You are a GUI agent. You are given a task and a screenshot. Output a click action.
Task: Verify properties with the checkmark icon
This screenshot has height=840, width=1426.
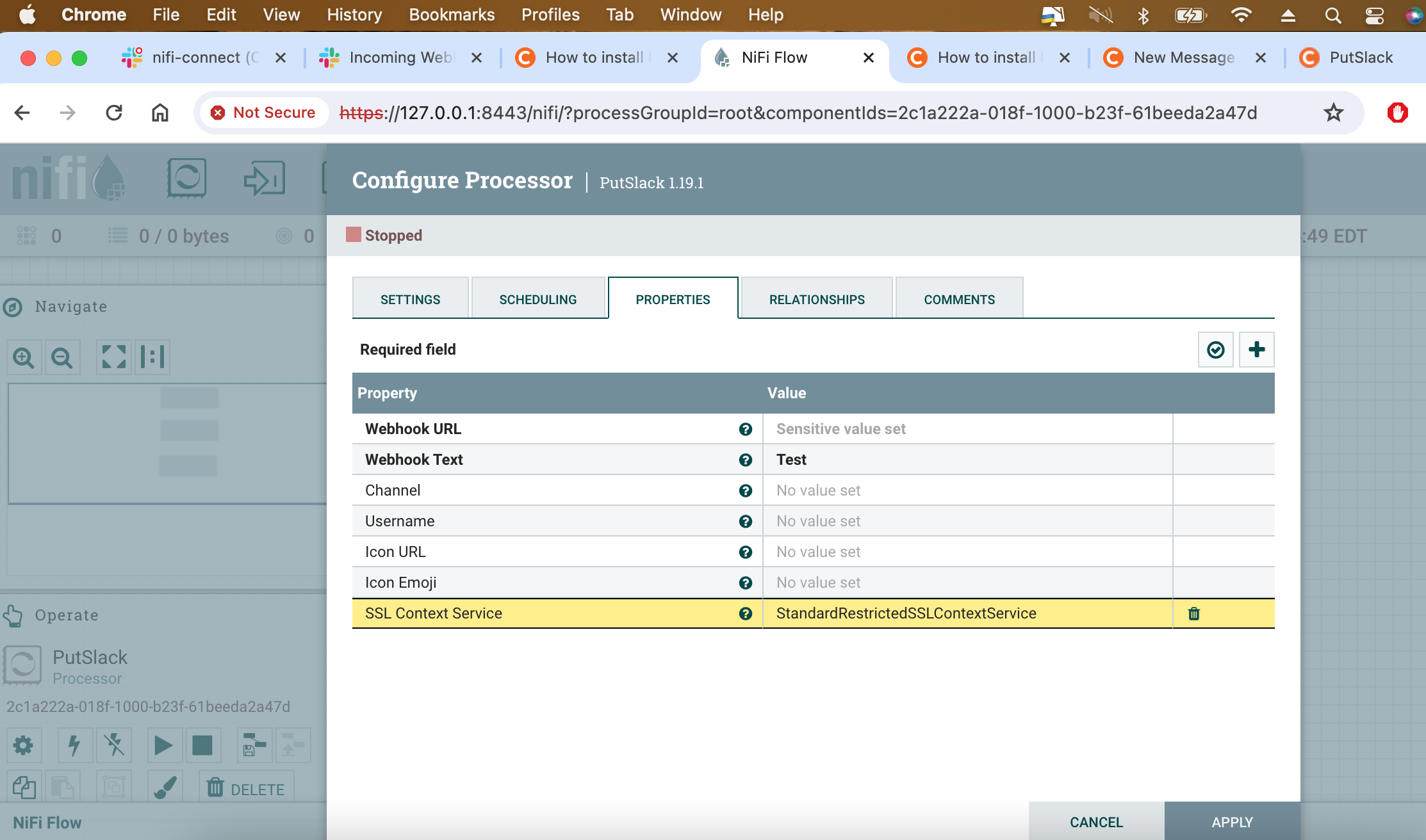[x=1216, y=350]
